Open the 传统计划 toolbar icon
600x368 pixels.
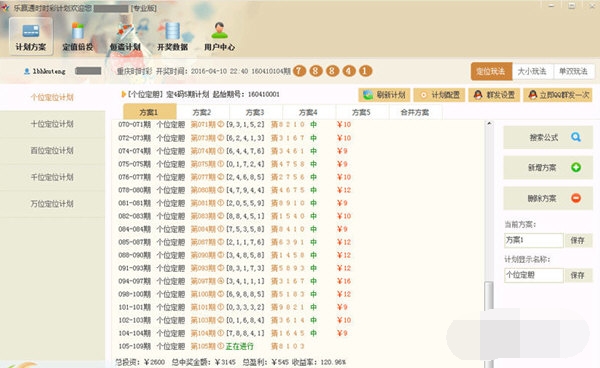coord(125,37)
